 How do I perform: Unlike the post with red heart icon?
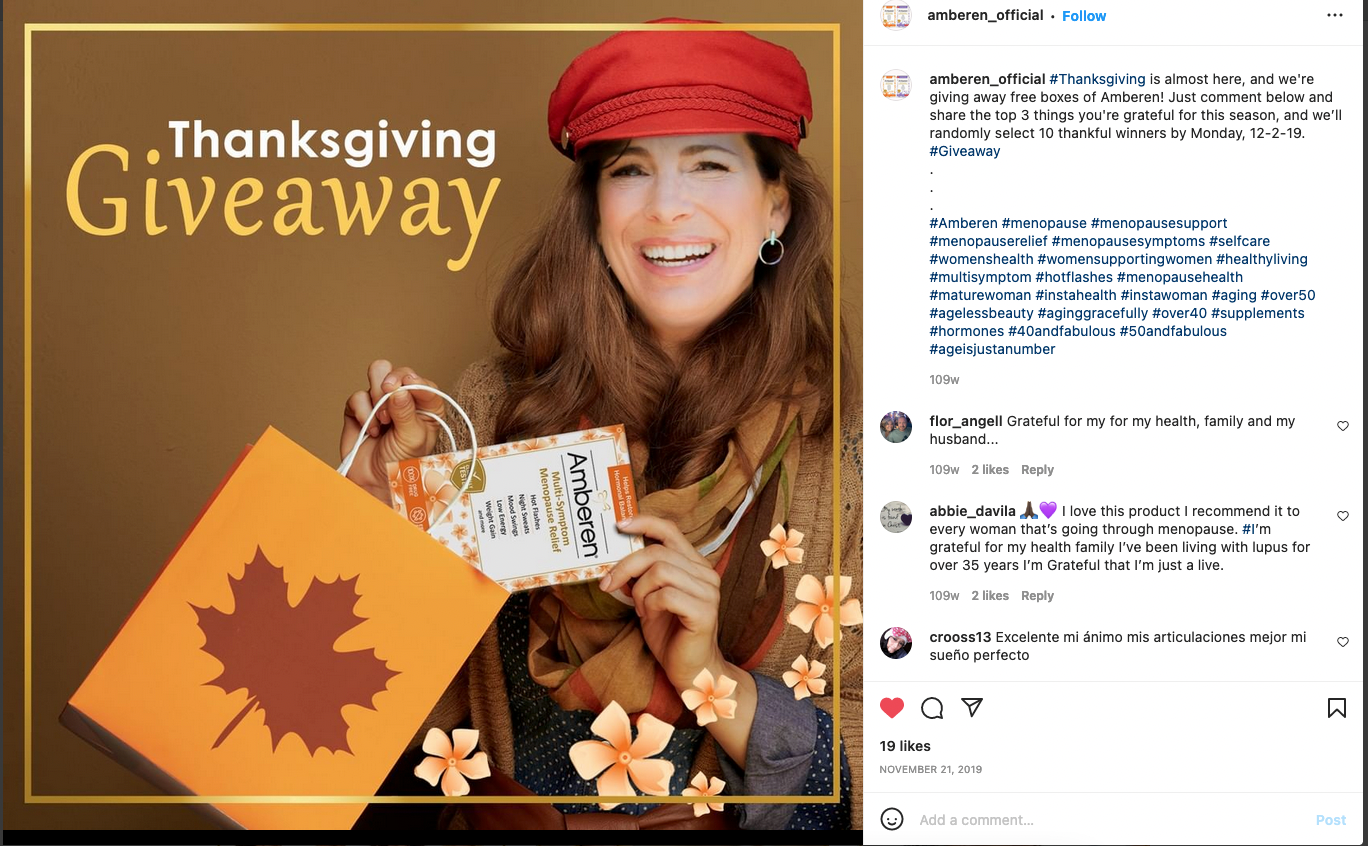point(892,708)
